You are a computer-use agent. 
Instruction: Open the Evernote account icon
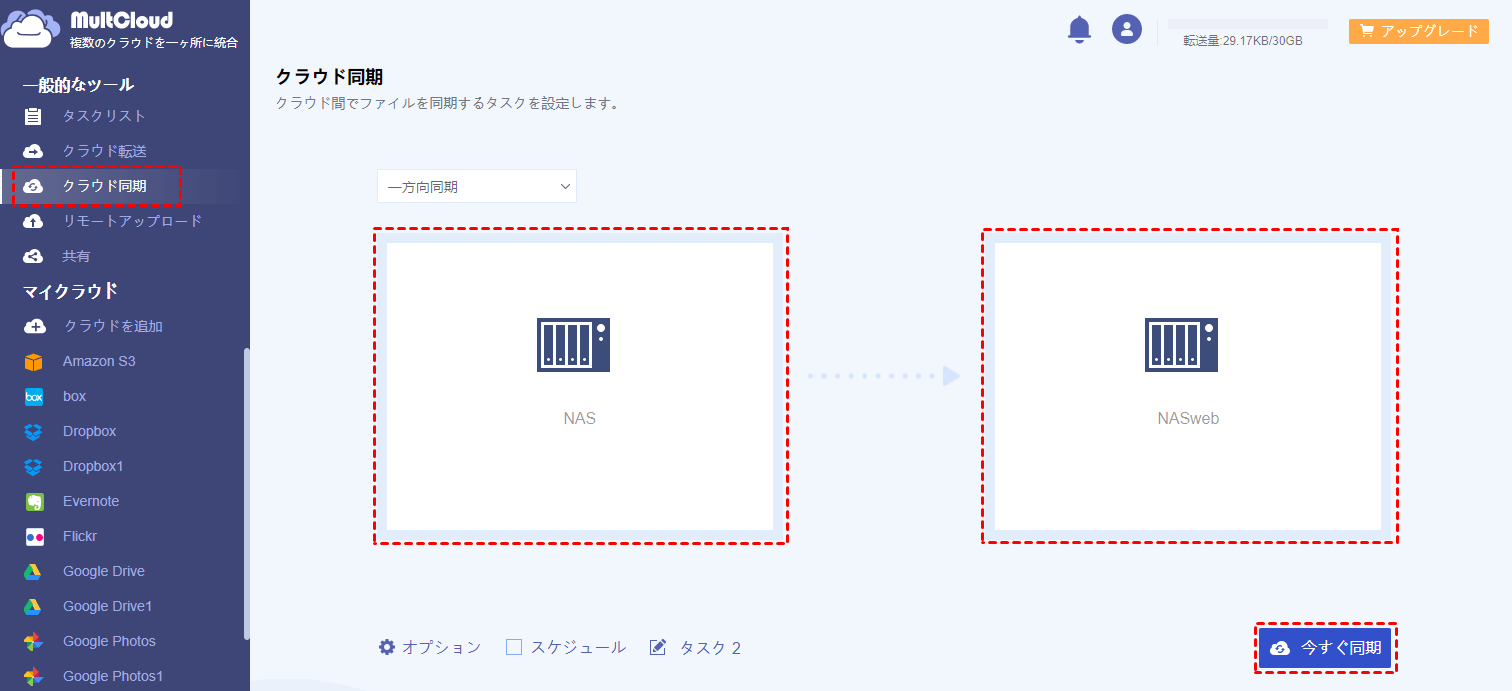pyautogui.click(x=34, y=501)
